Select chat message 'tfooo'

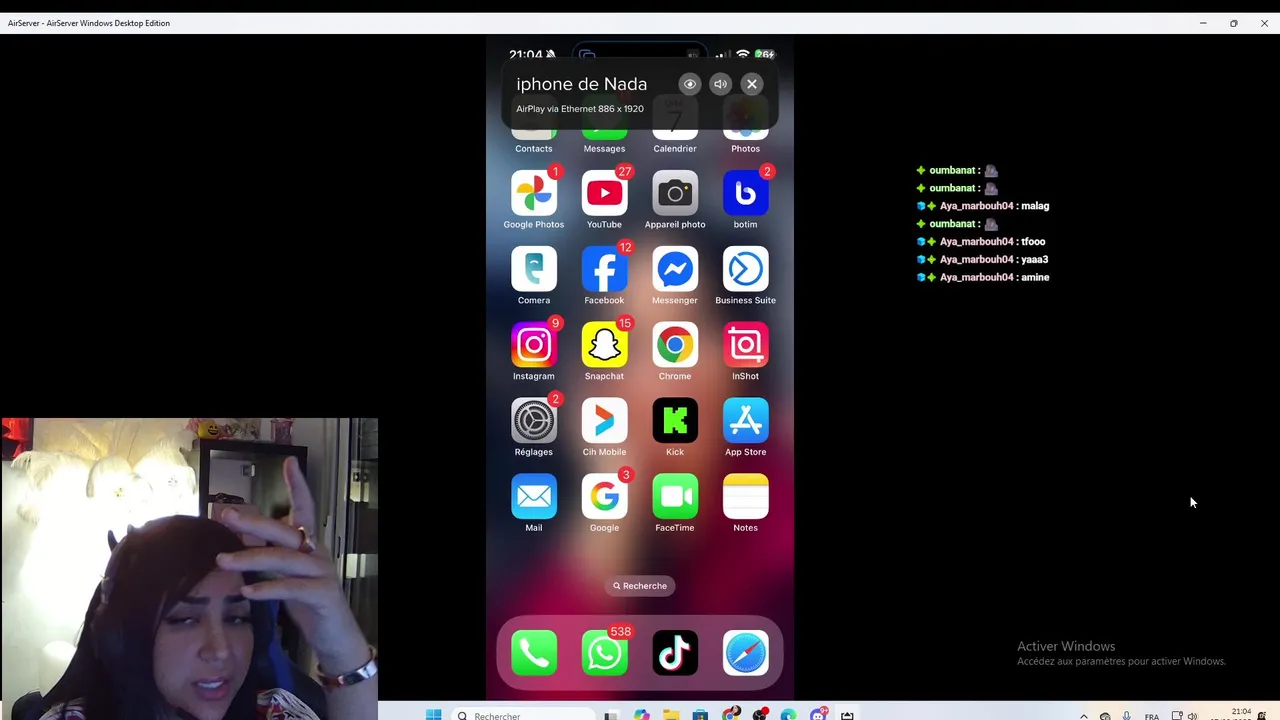(1033, 242)
